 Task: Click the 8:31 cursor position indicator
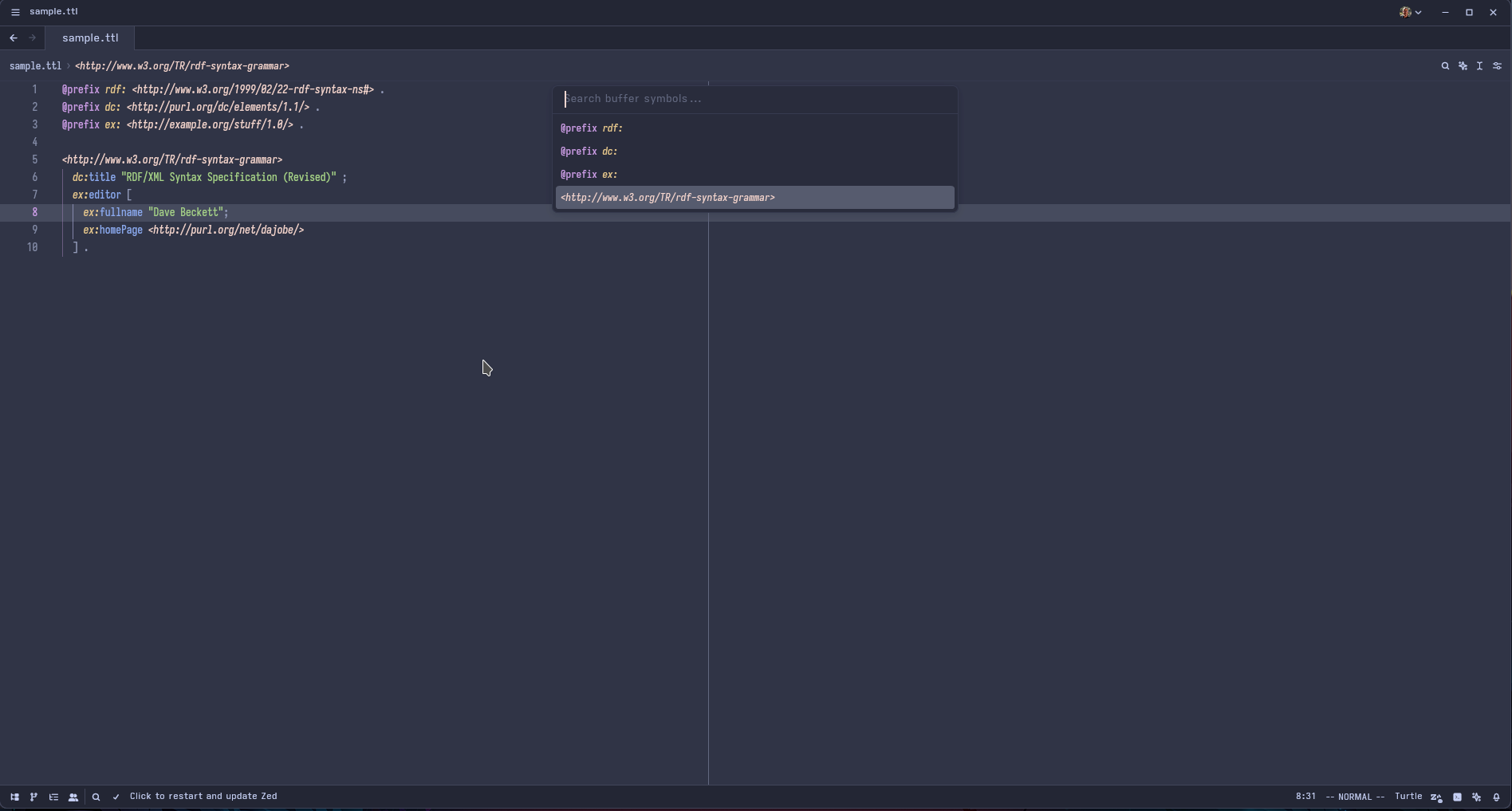coord(1305,796)
